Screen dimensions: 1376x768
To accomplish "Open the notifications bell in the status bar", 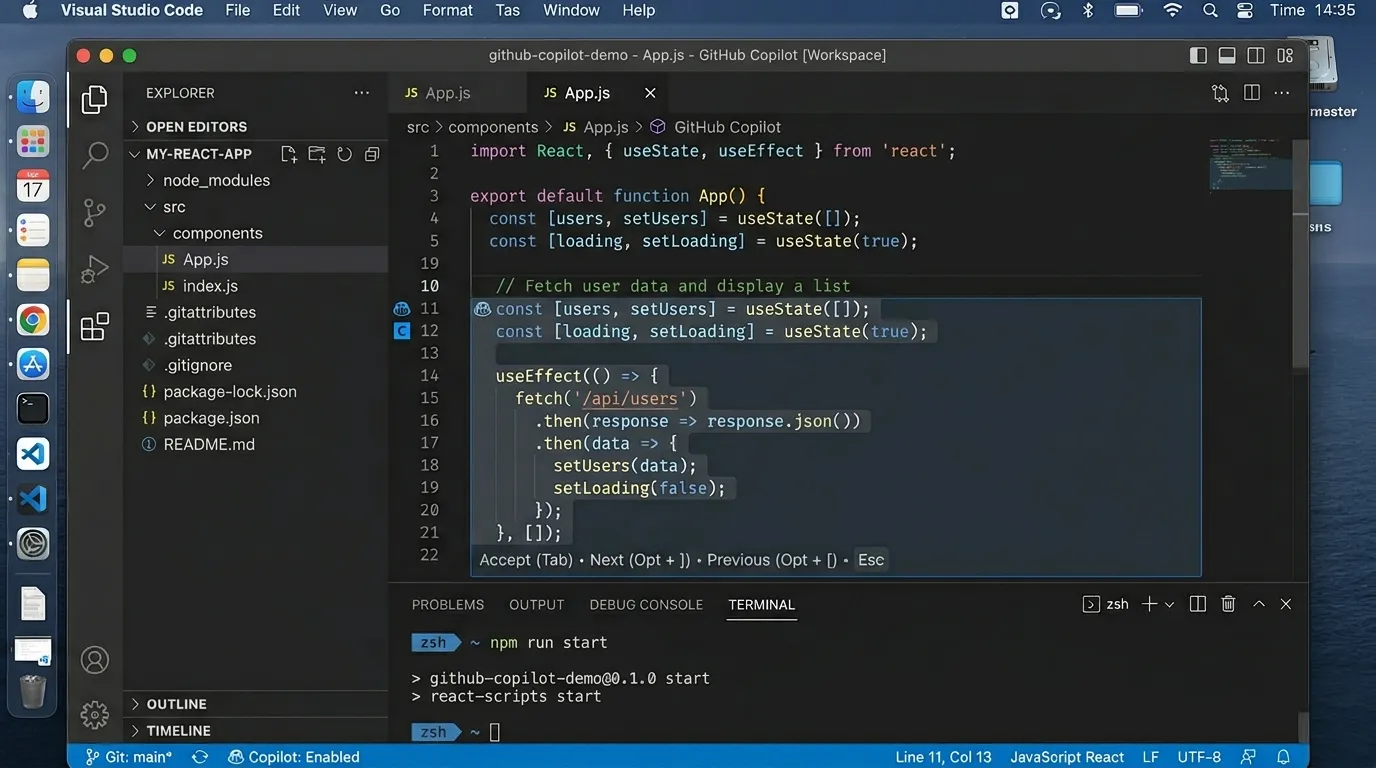I will tap(1283, 757).
